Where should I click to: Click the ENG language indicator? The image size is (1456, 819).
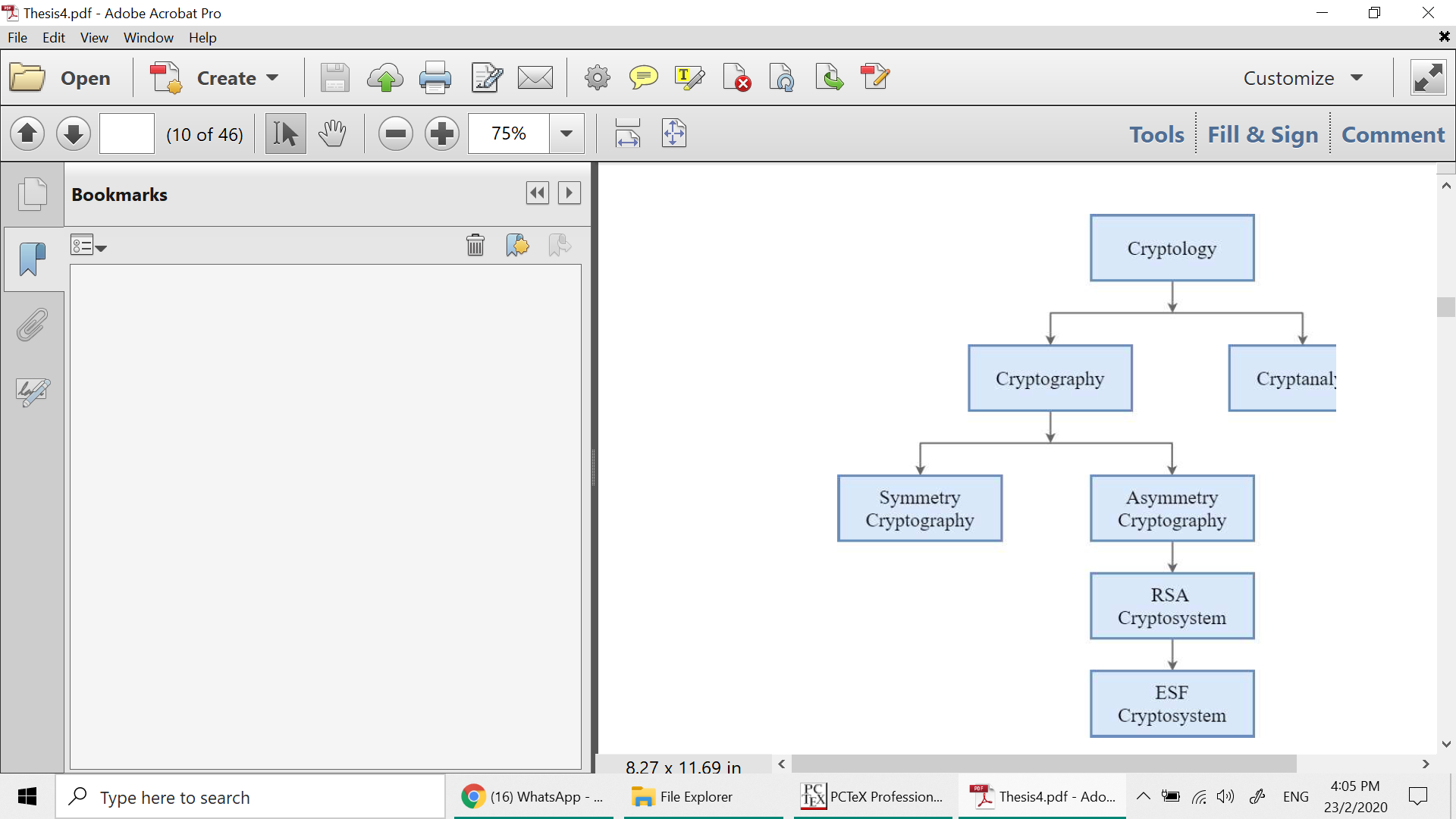1295,796
